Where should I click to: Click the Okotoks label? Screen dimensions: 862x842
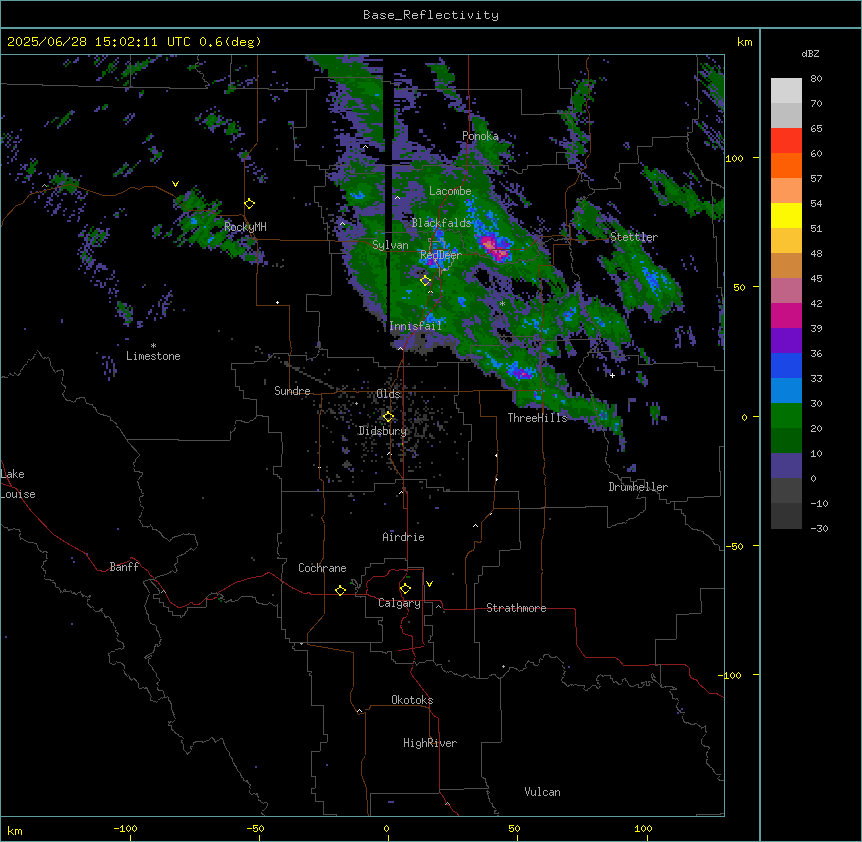click(412, 700)
